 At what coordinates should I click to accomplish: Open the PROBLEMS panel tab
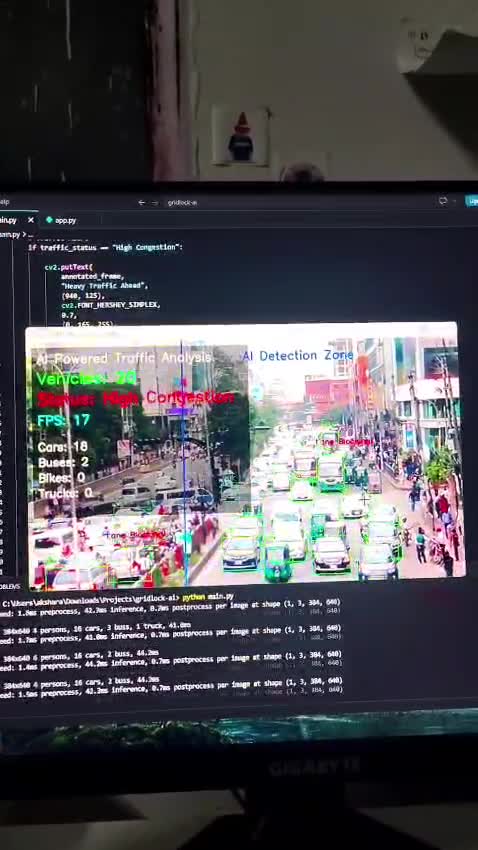click(10, 587)
